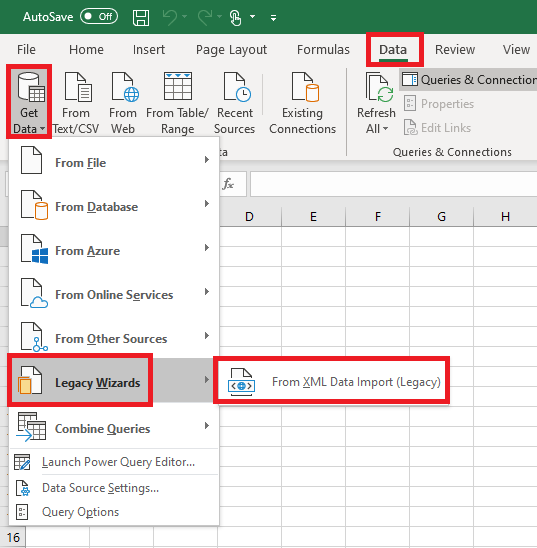This screenshot has height=548, width=537.
Task: Click the Query Options icon
Action: 22,512
